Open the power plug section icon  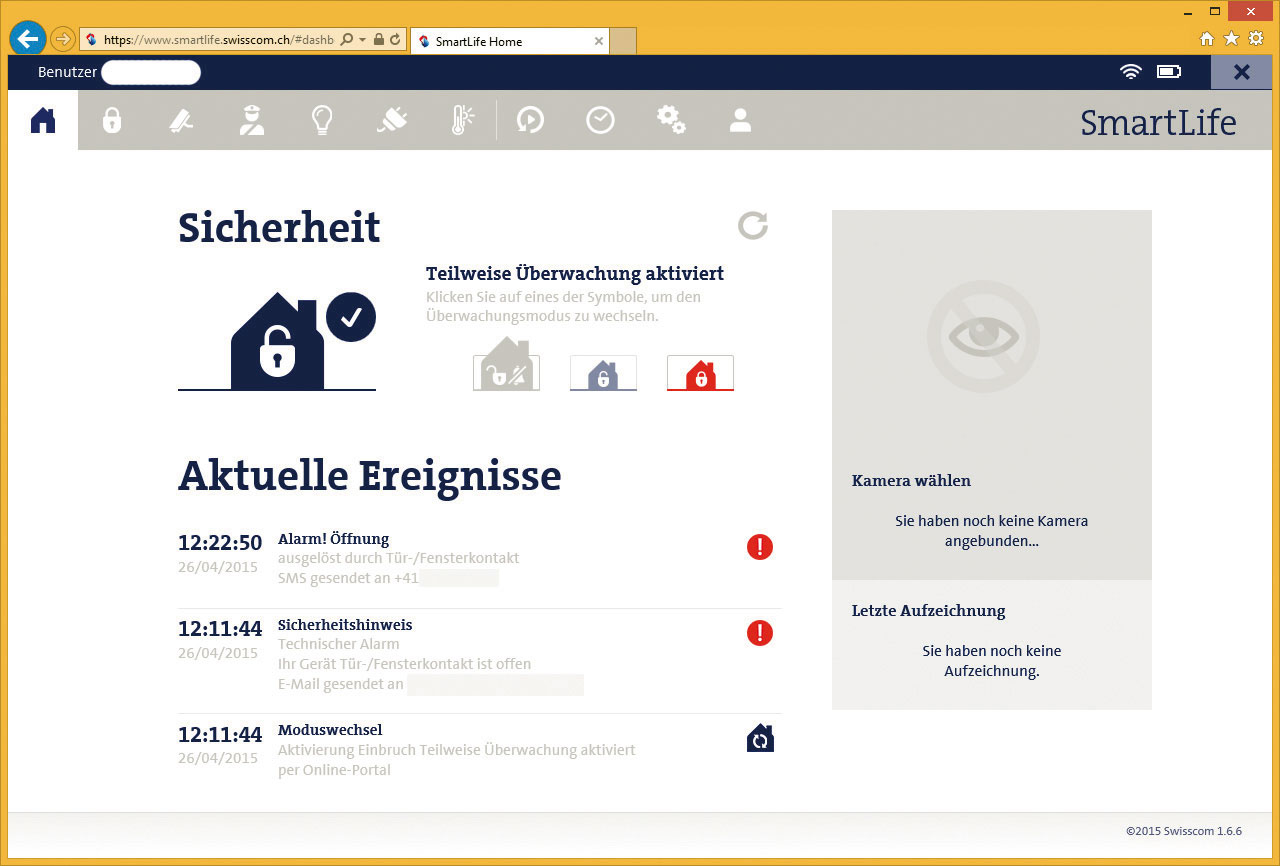[392, 120]
